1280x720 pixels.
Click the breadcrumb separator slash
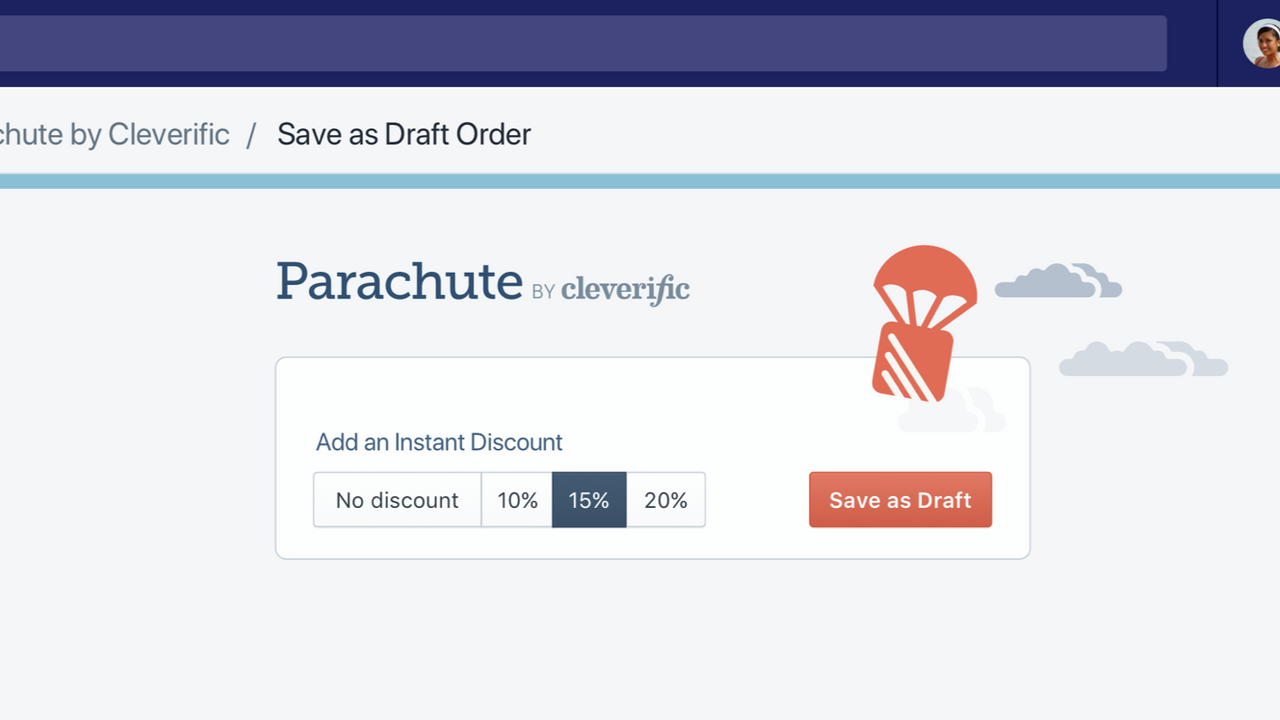pyautogui.click(x=250, y=134)
